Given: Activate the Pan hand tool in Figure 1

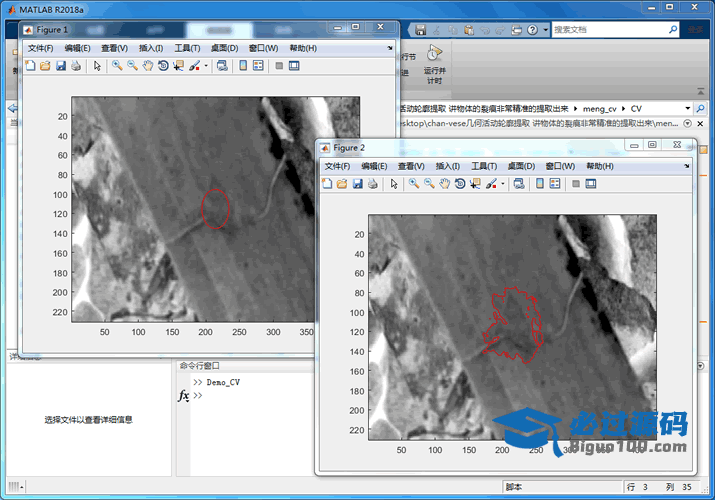Looking at the screenshot, I should (x=147, y=66).
